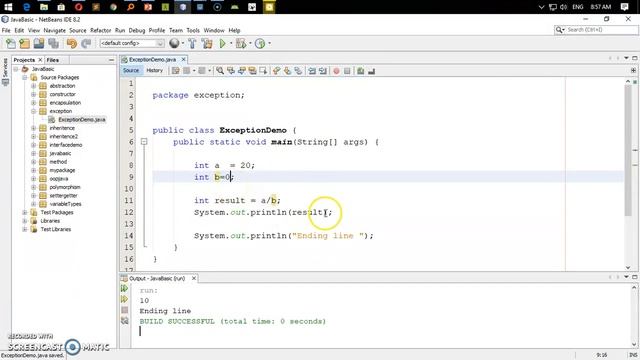Re-run the program from Output panel

[x=124, y=289]
